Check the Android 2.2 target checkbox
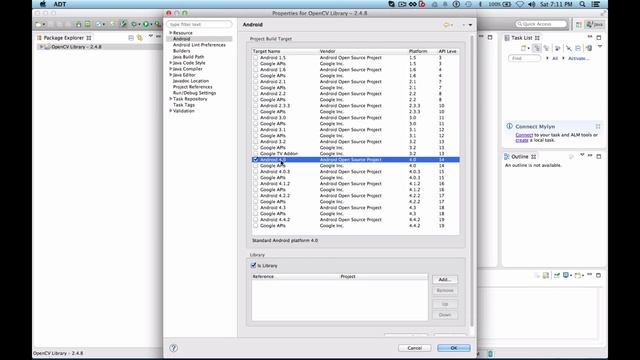The image size is (640, 360). click(256, 94)
